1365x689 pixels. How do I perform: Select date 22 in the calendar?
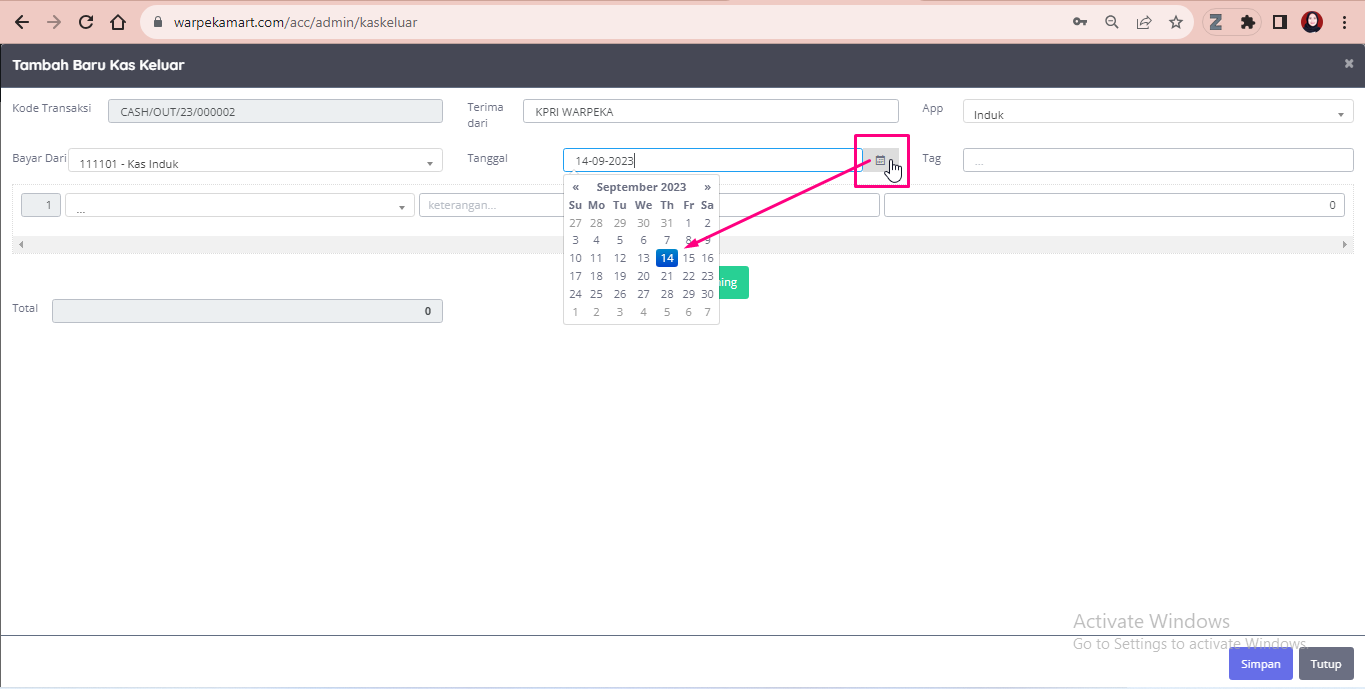[x=688, y=276]
